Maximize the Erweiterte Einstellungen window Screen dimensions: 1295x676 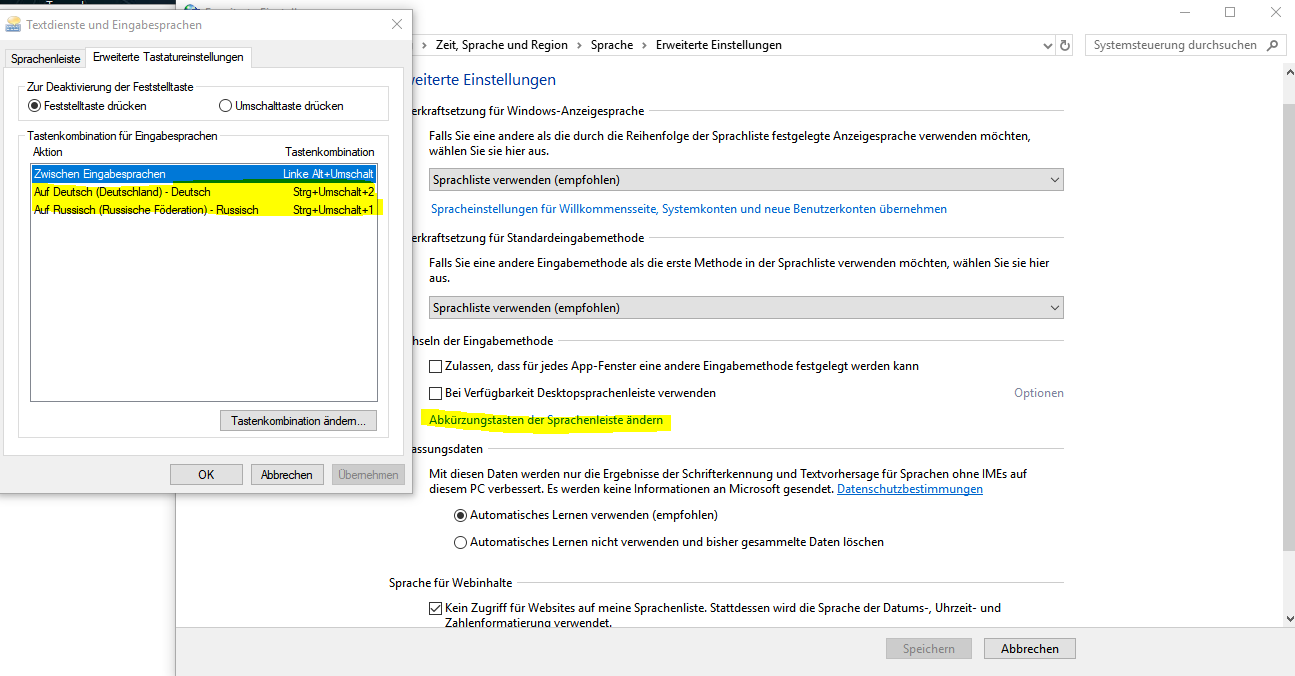[1230, 12]
